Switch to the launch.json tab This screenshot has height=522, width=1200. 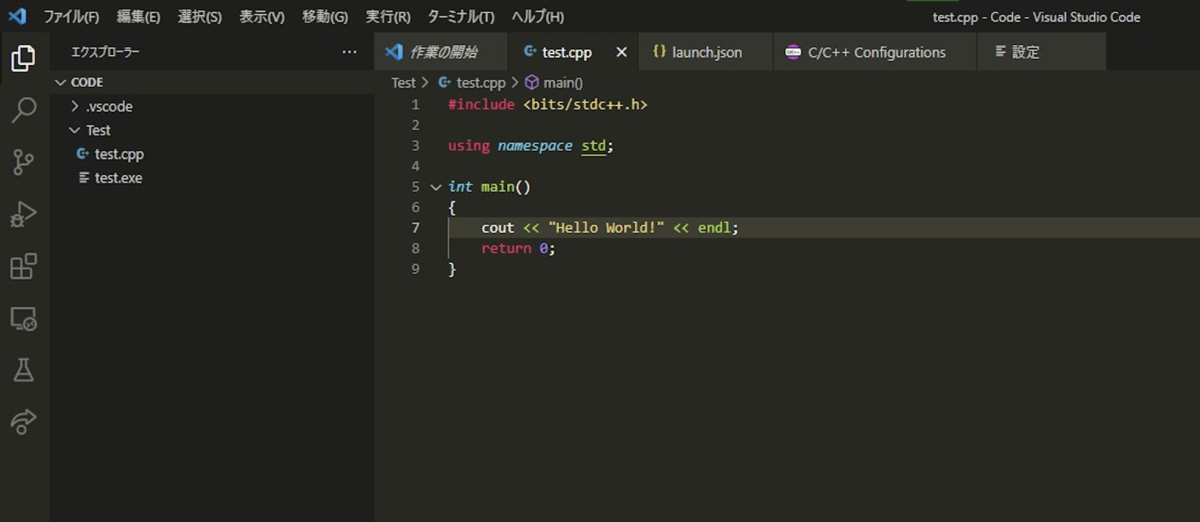(x=706, y=52)
